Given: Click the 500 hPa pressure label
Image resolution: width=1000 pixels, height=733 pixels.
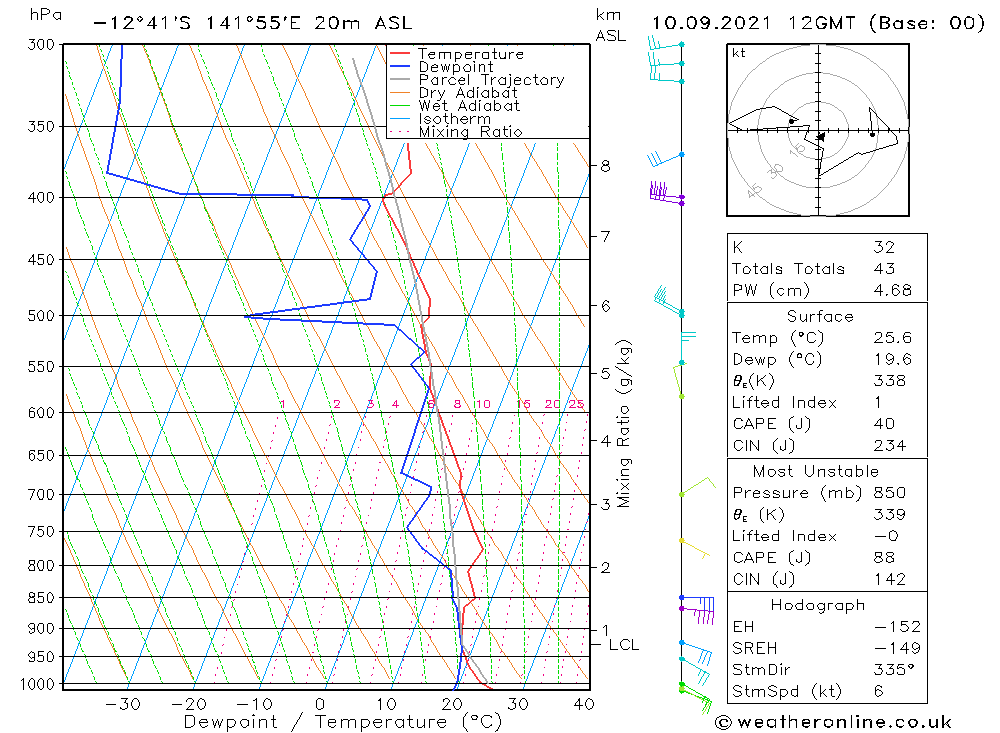Looking at the screenshot, I should coord(41,316).
